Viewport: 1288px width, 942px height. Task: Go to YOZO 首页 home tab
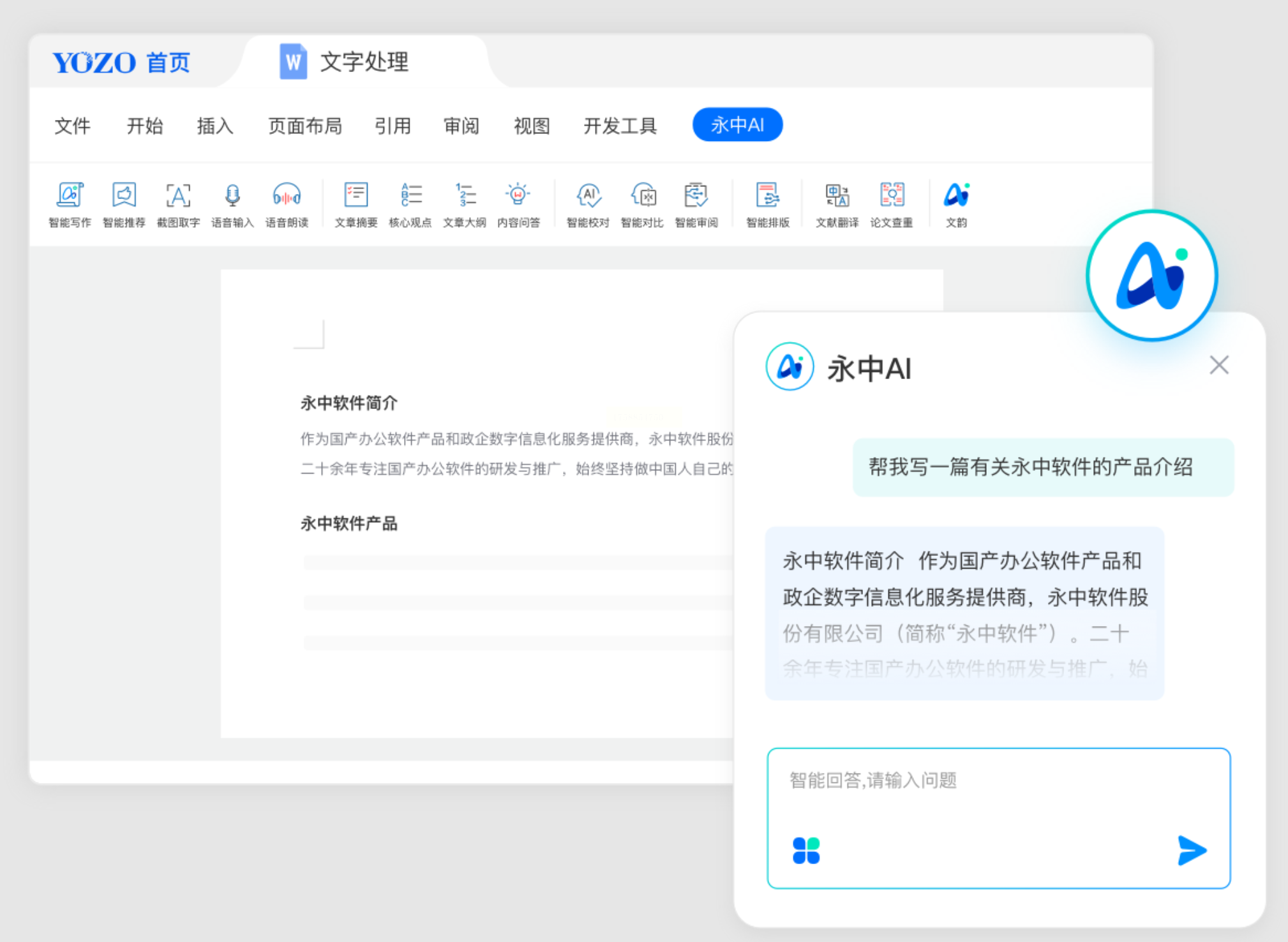[x=121, y=63]
